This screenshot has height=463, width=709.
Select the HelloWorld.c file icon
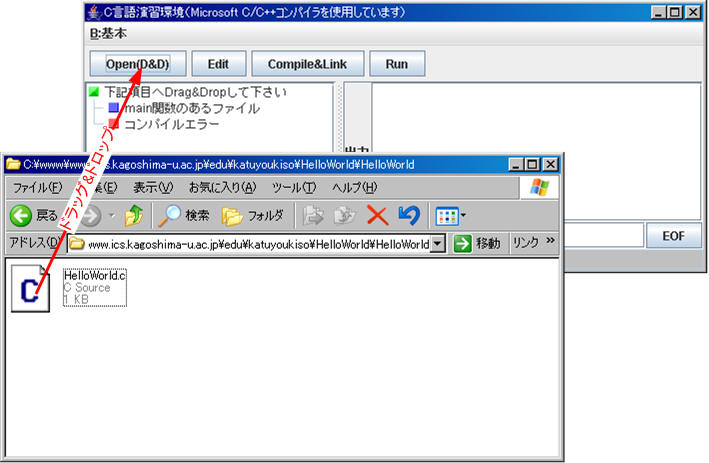coord(30,289)
